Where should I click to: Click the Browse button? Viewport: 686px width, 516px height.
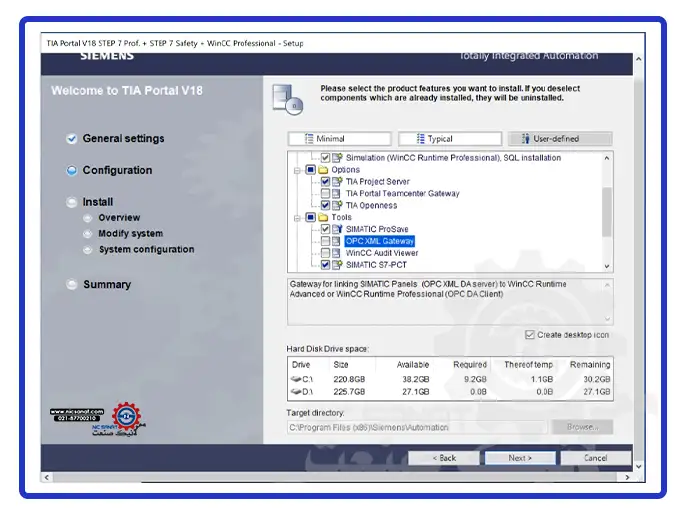[582, 427]
